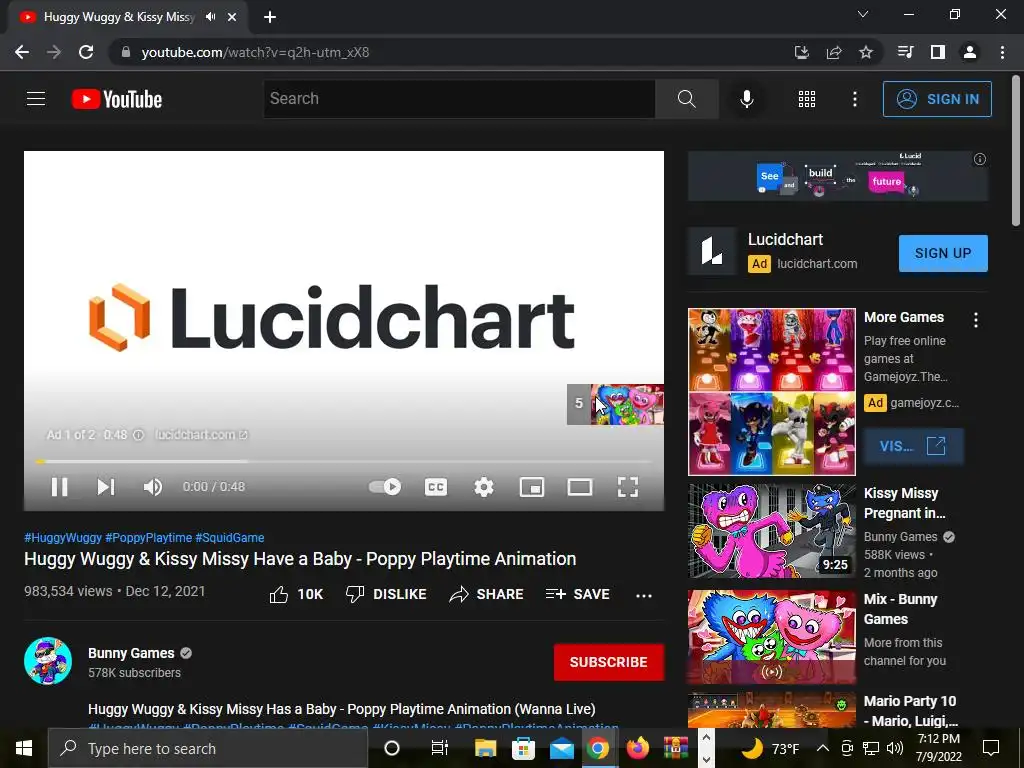This screenshot has width=1024, height=768.
Task: Open the YouTube hamburger guide menu
Action: (36, 99)
